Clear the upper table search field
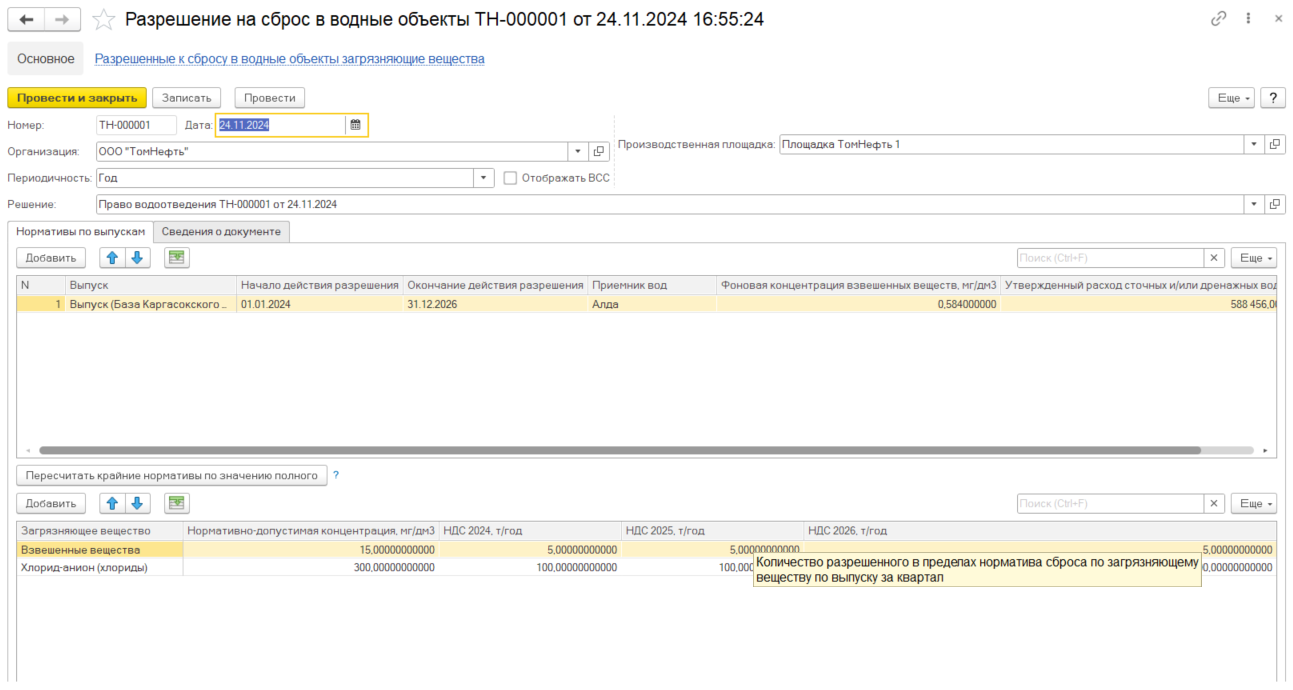This screenshot has height=690, width=1293. point(1214,258)
